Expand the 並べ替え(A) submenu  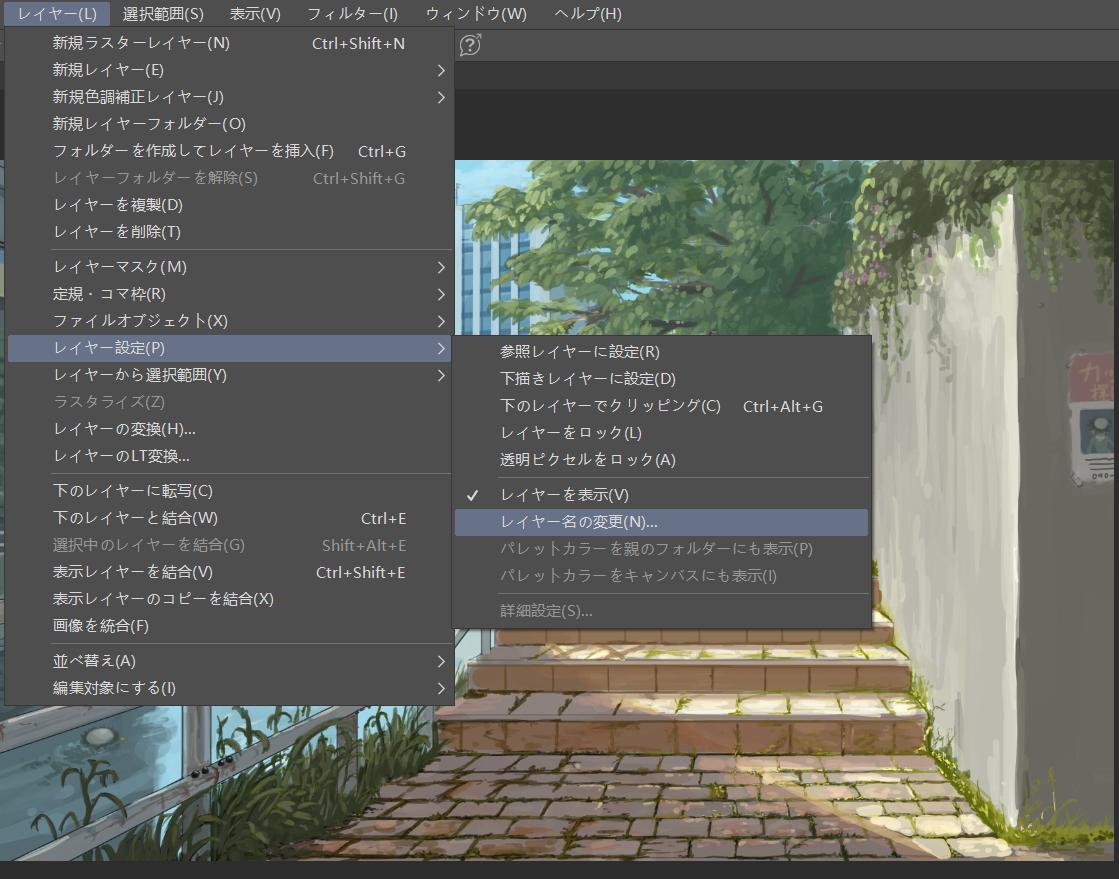click(x=94, y=661)
